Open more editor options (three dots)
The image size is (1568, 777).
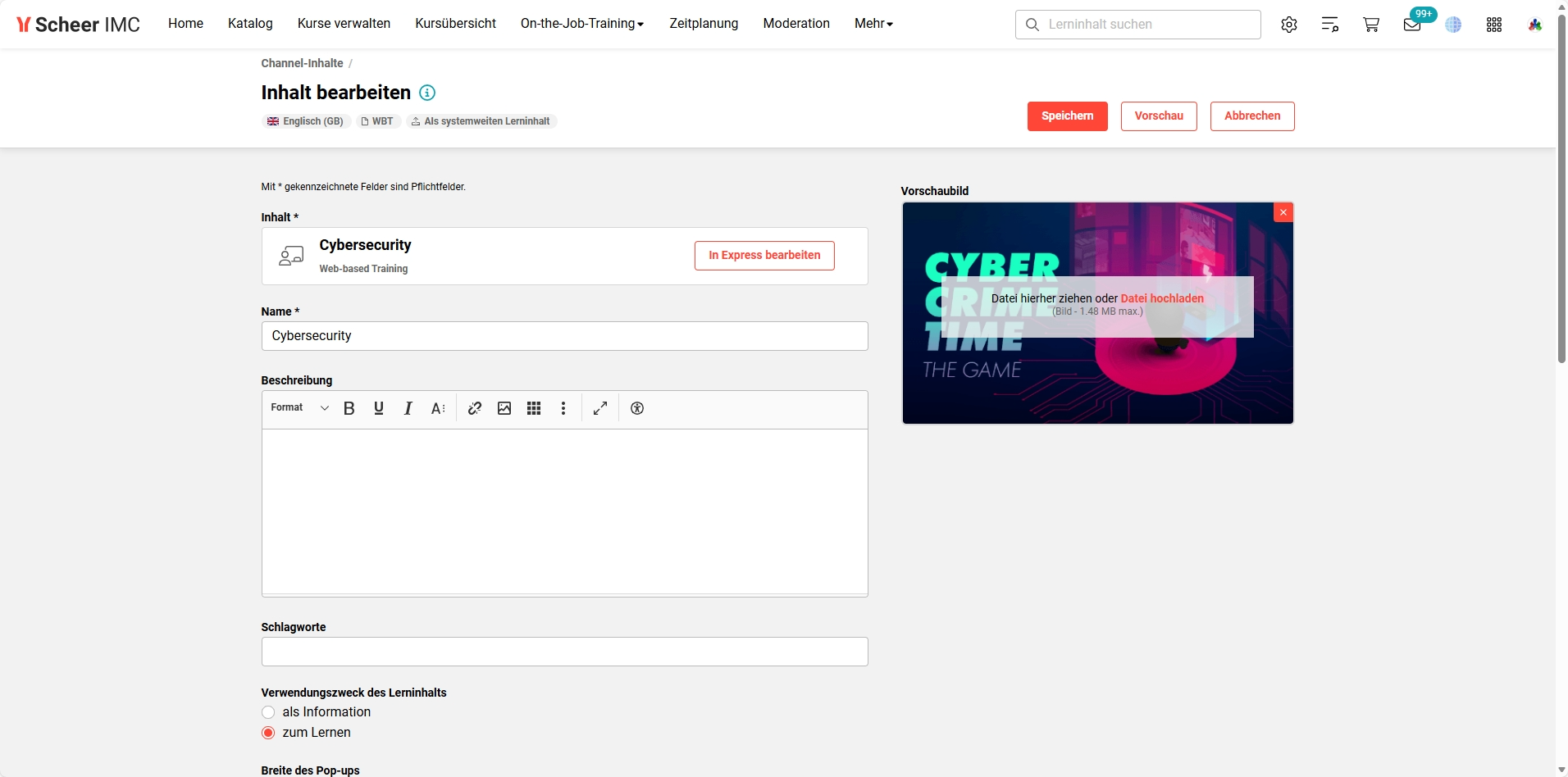tap(563, 408)
